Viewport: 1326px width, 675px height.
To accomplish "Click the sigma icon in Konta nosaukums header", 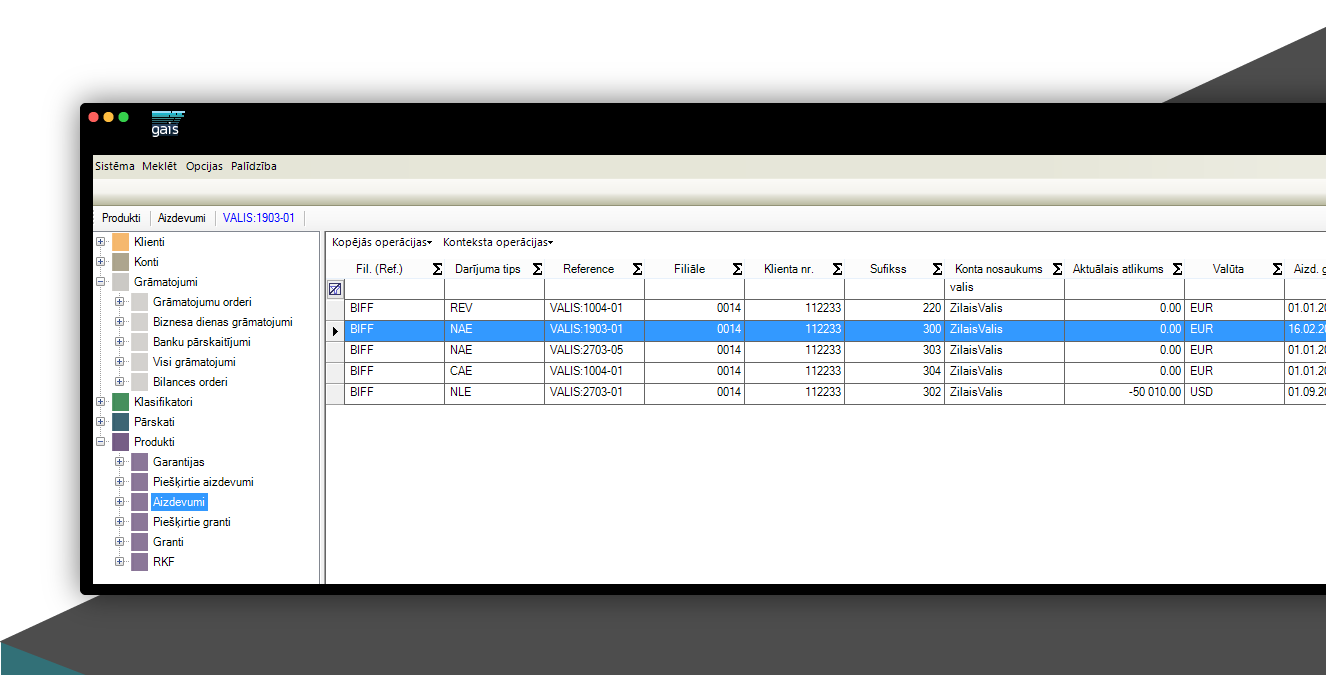I will pos(1057,269).
